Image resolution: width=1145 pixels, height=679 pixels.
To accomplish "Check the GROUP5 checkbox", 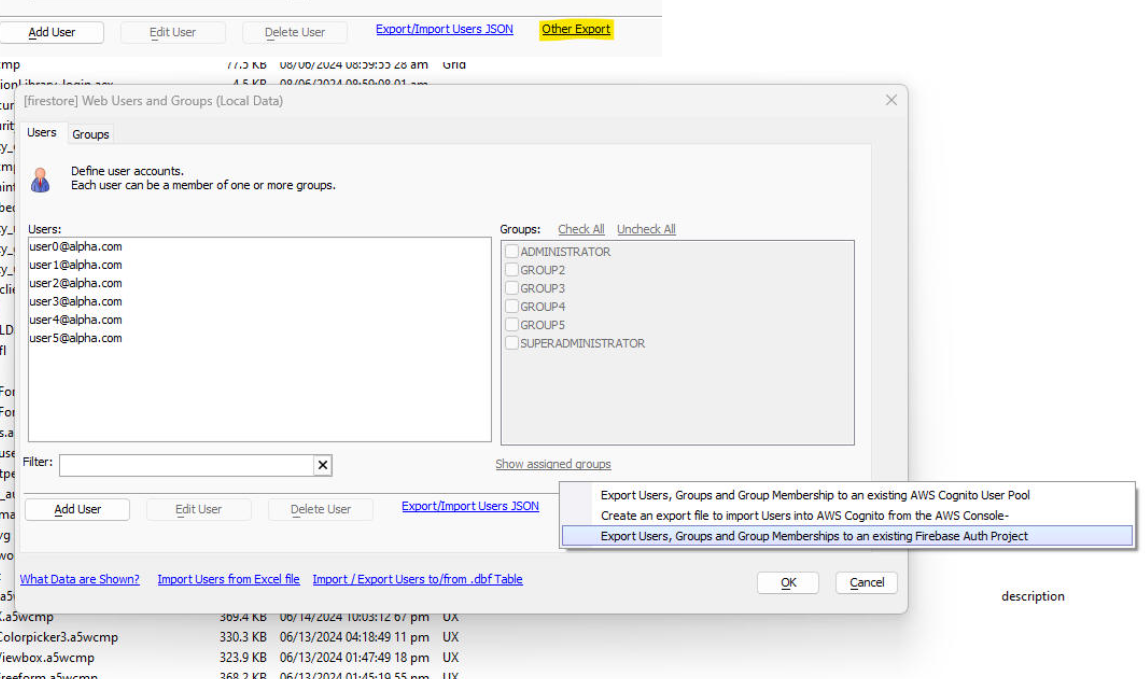I will point(512,324).
